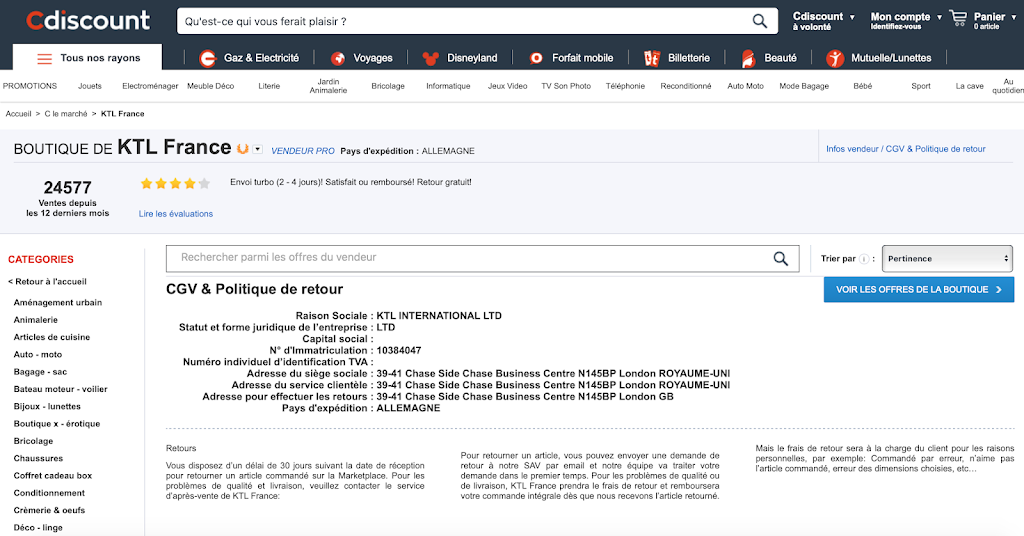This screenshot has width=1024, height=536.
Task: Open the Tous nos rayons menu
Action: tap(87, 58)
